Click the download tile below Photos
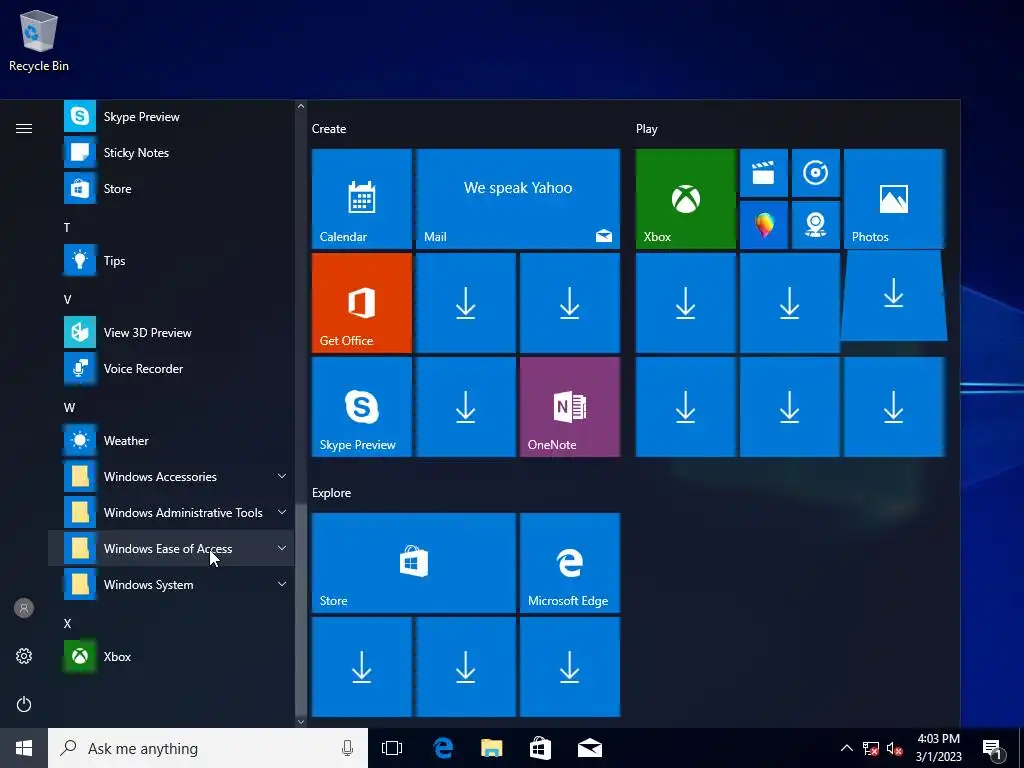1024x768 pixels. coord(894,296)
